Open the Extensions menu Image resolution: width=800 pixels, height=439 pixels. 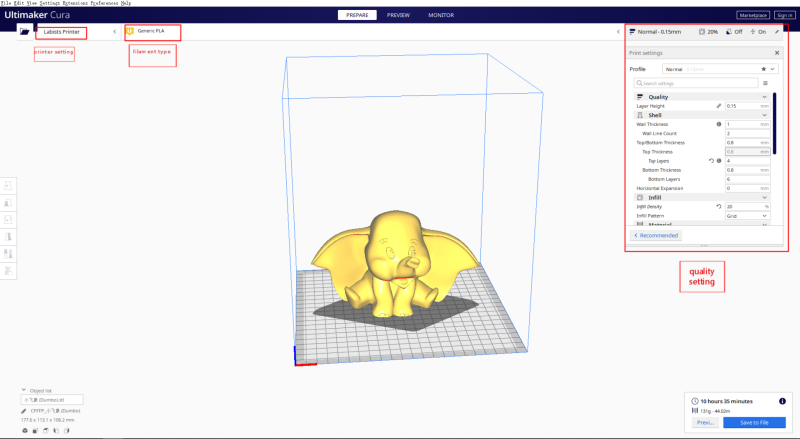click(x=75, y=3)
